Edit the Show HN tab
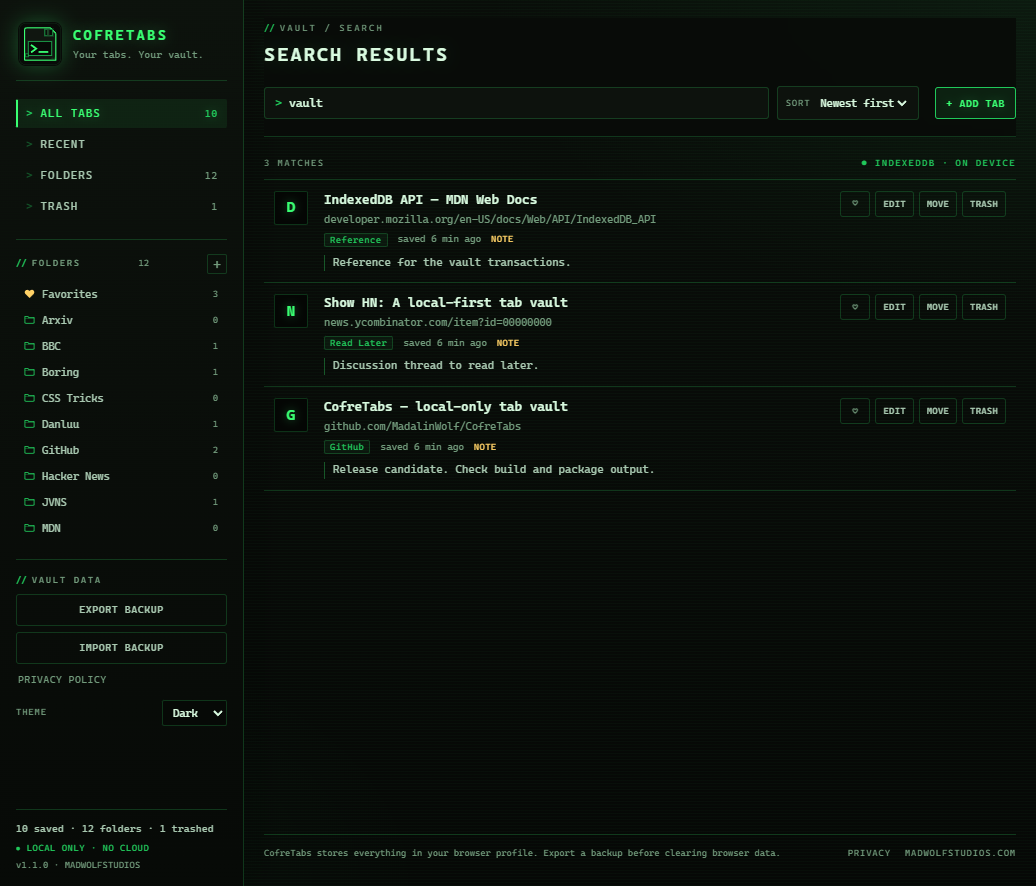 coord(894,307)
